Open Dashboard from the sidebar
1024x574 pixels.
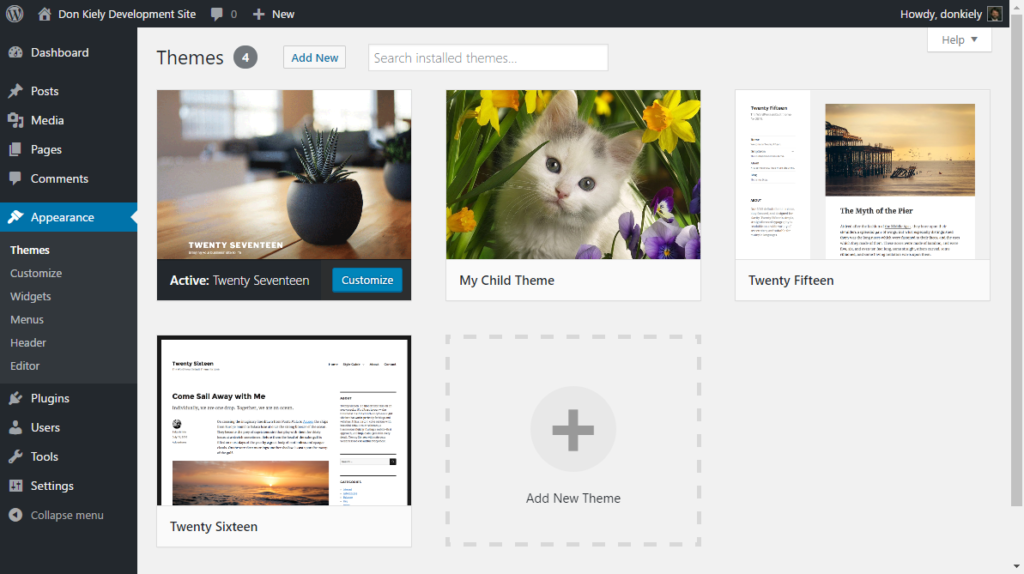point(59,52)
